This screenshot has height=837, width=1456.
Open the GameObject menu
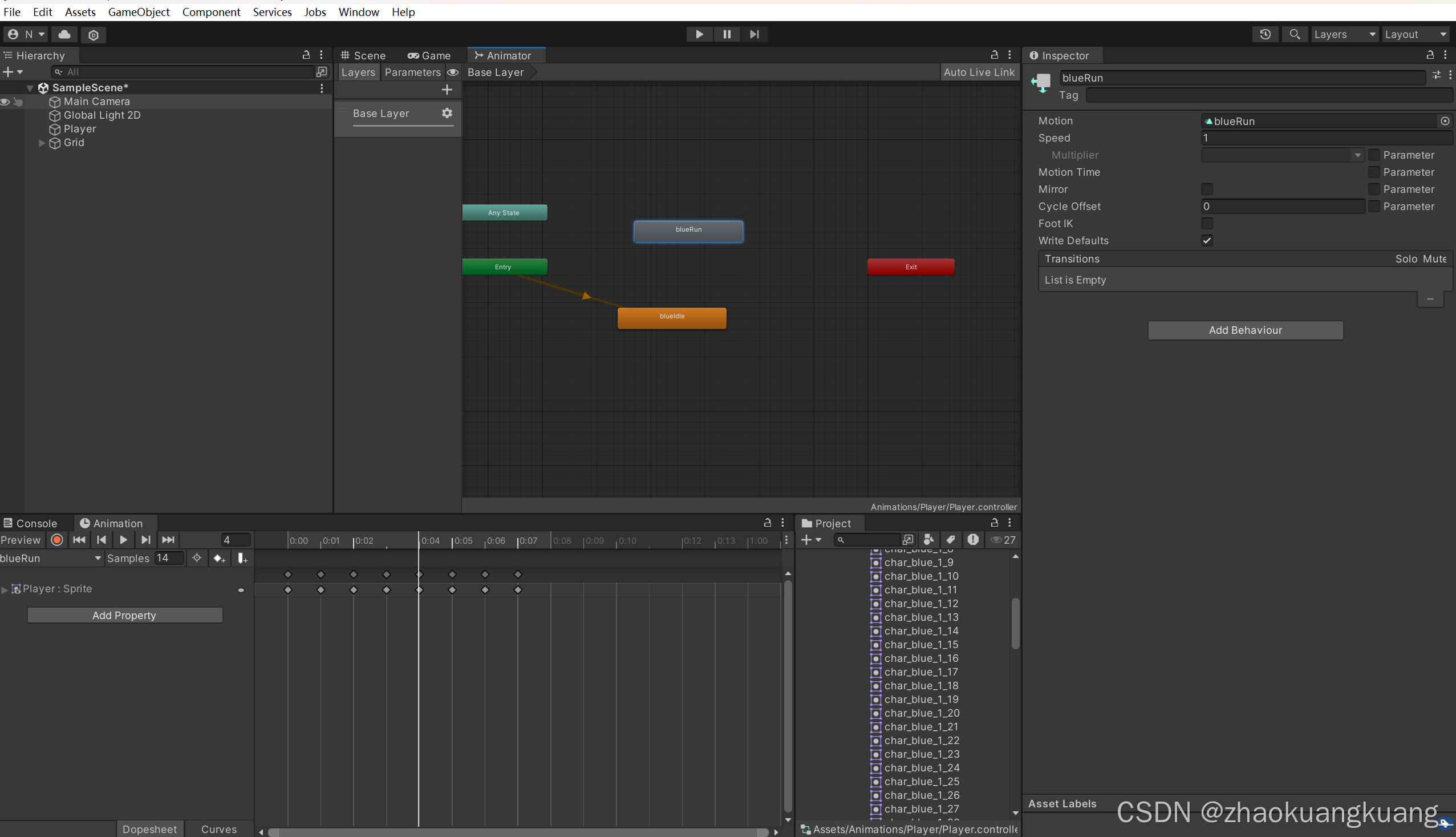(139, 12)
